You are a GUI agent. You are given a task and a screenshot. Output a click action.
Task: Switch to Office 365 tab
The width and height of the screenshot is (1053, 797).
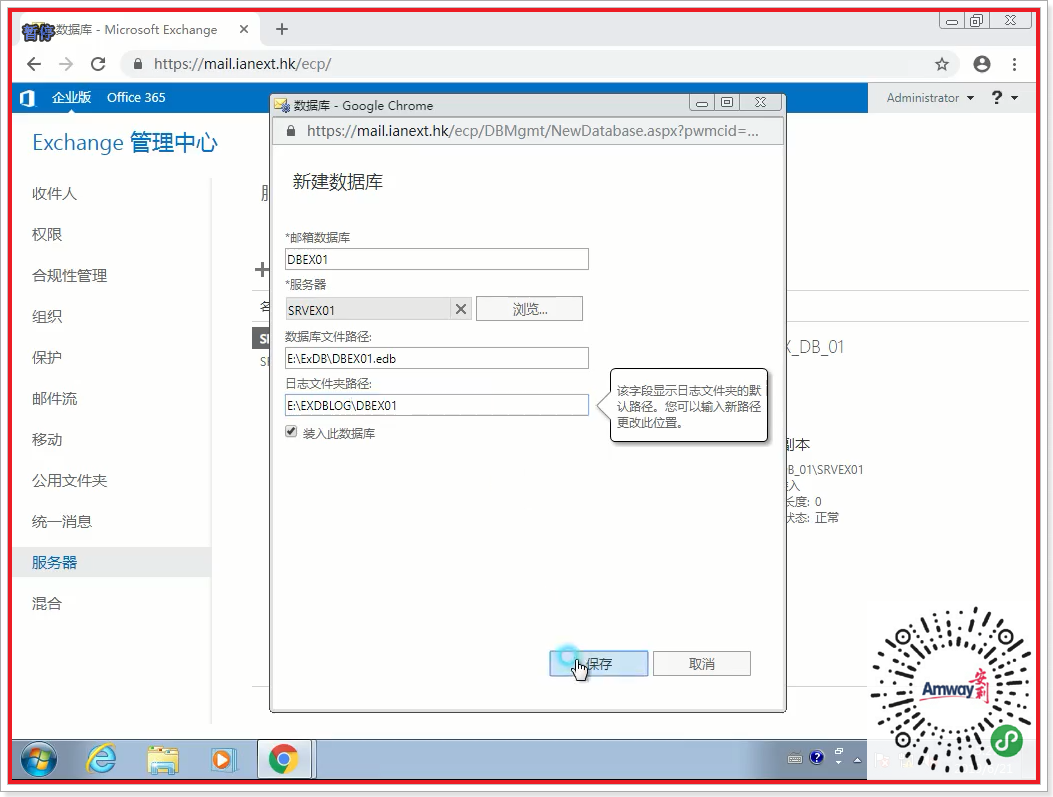click(136, 97)
